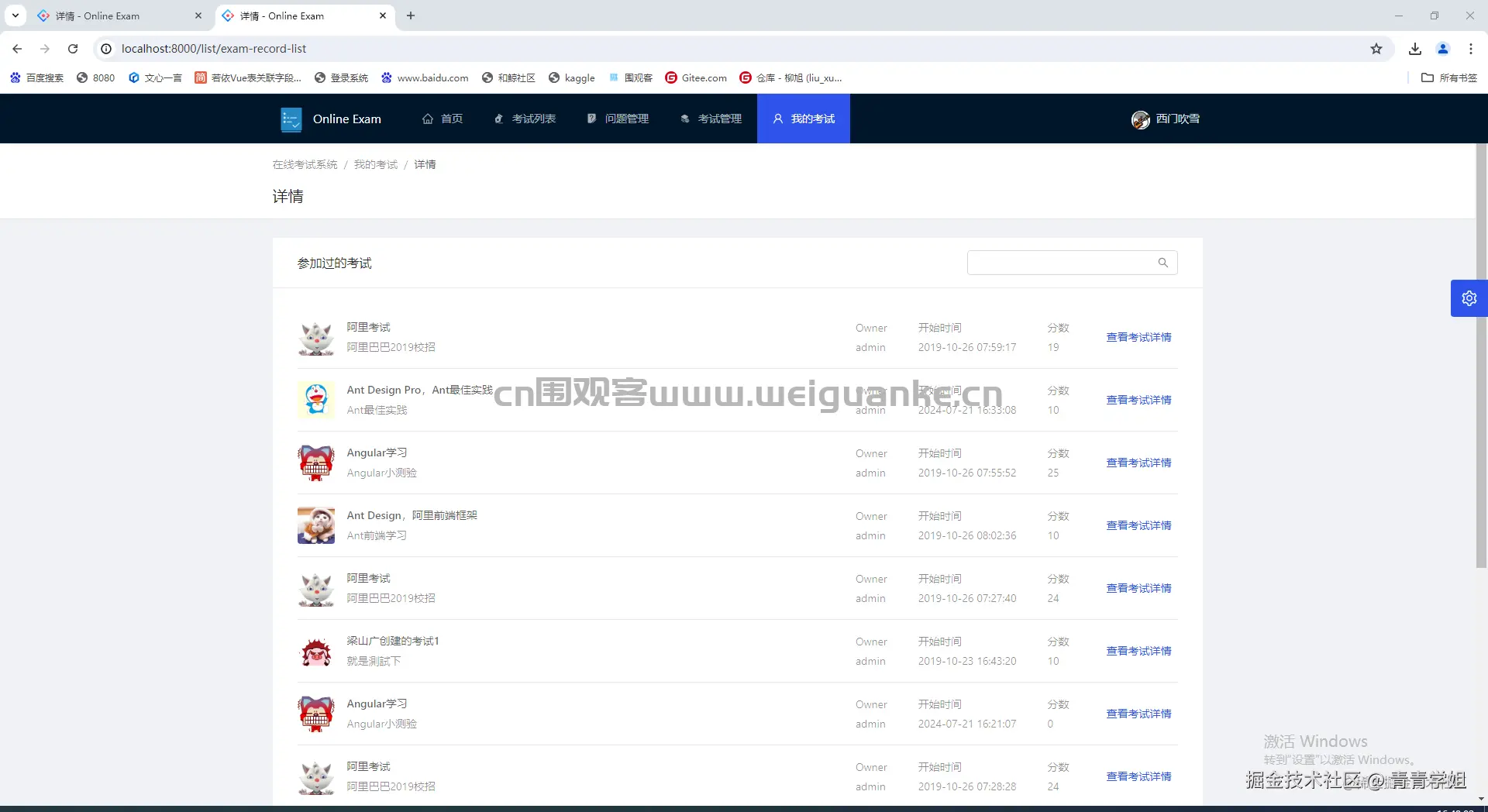Open 登录系统 bookmark
Image resolution: width=1488 pixels, height=812 pixels.
(342, 77)
